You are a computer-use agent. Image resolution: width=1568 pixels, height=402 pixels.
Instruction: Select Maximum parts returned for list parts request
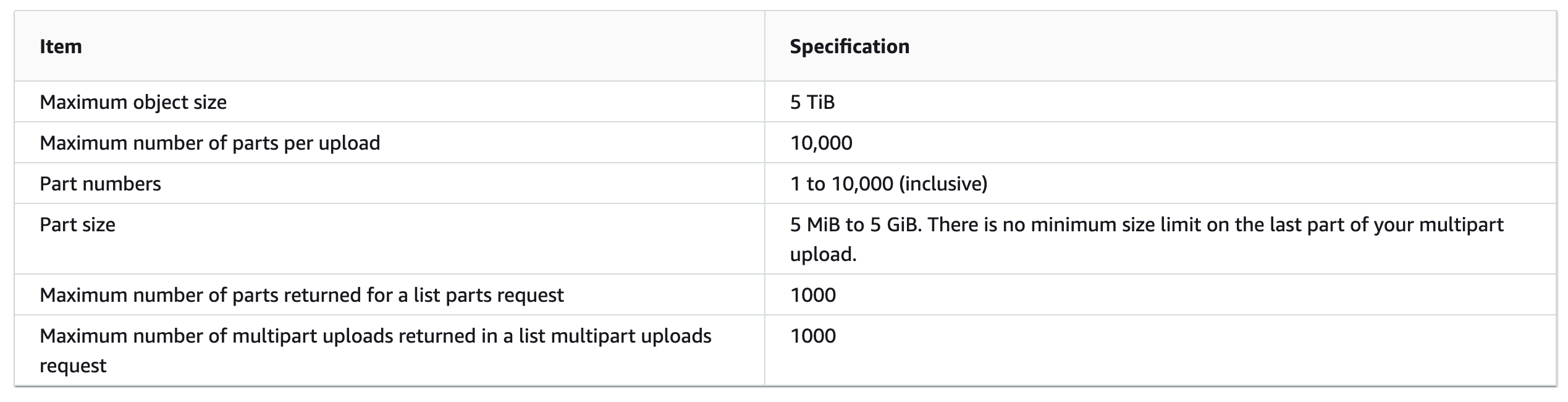tap(301, 295)
